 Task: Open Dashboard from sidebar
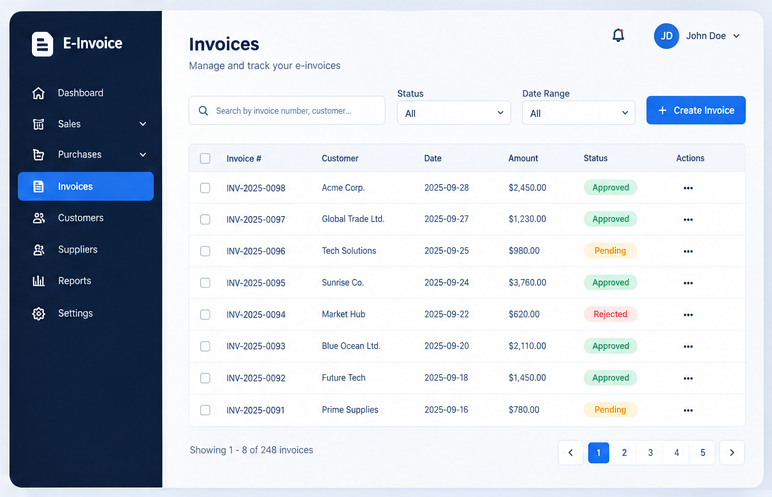coord(86,93)
